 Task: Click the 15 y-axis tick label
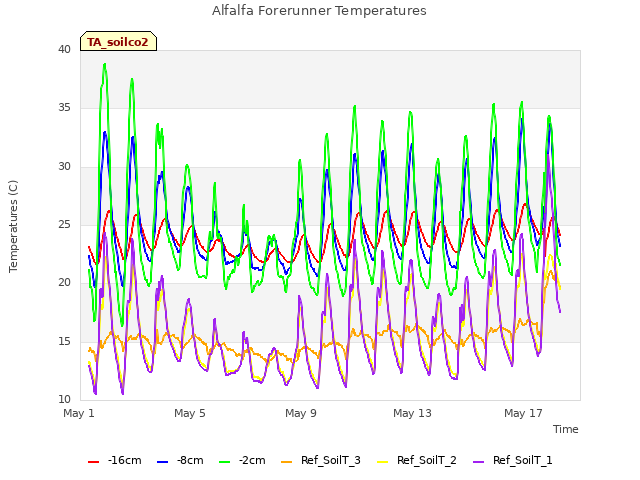click(64, 341)
